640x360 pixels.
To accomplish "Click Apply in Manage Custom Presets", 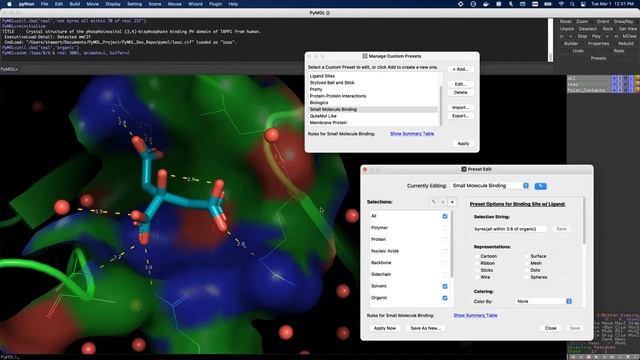I will 463,144.
